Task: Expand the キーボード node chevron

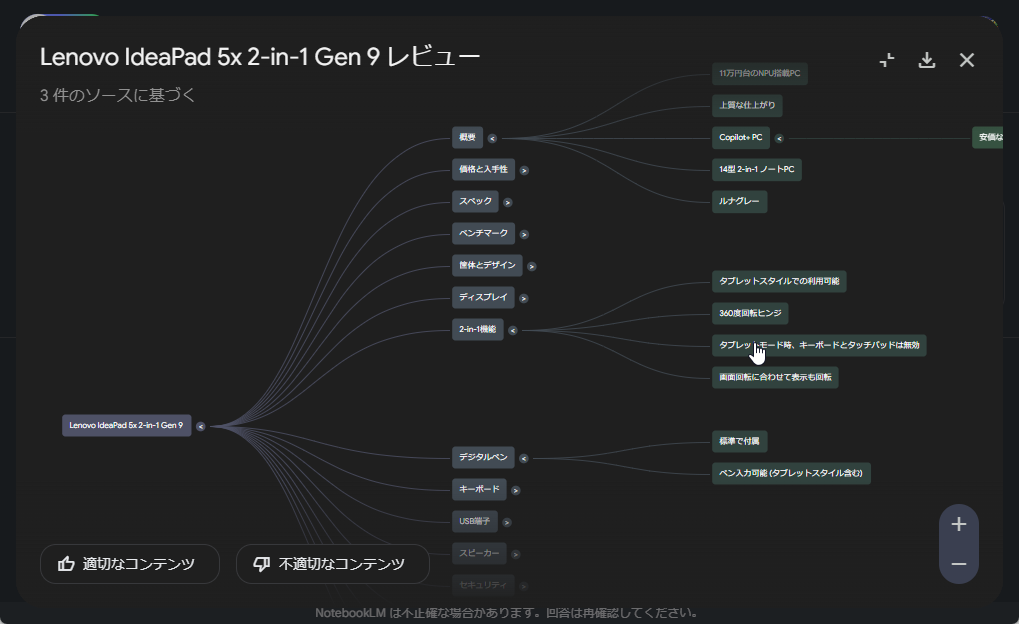Action: [x=515, y=490]
